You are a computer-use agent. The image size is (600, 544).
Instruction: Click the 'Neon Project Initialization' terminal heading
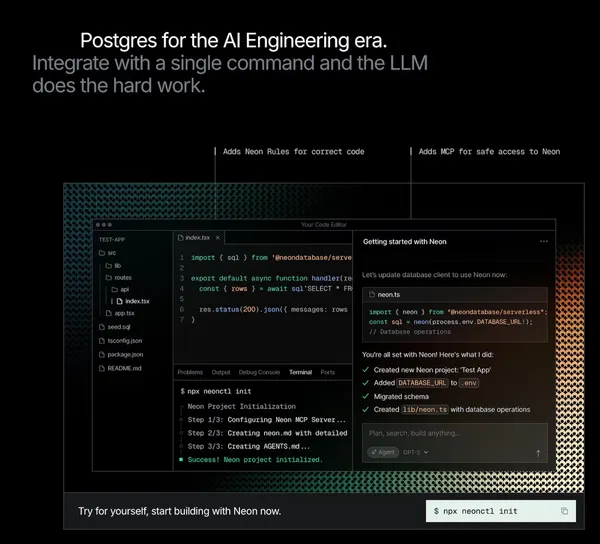241,406
